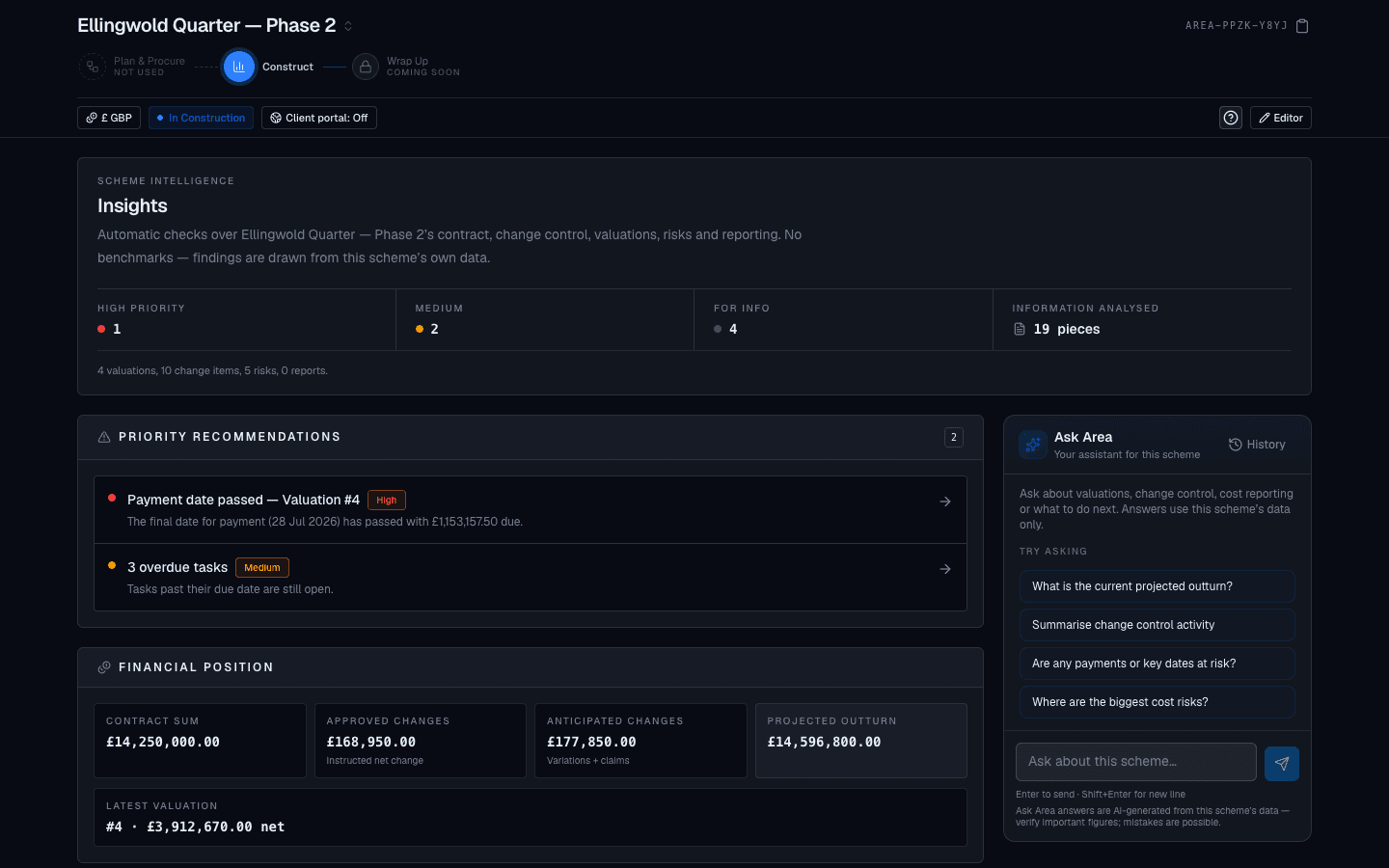Ask 'Summarise change control activity'

point(1157,625)
